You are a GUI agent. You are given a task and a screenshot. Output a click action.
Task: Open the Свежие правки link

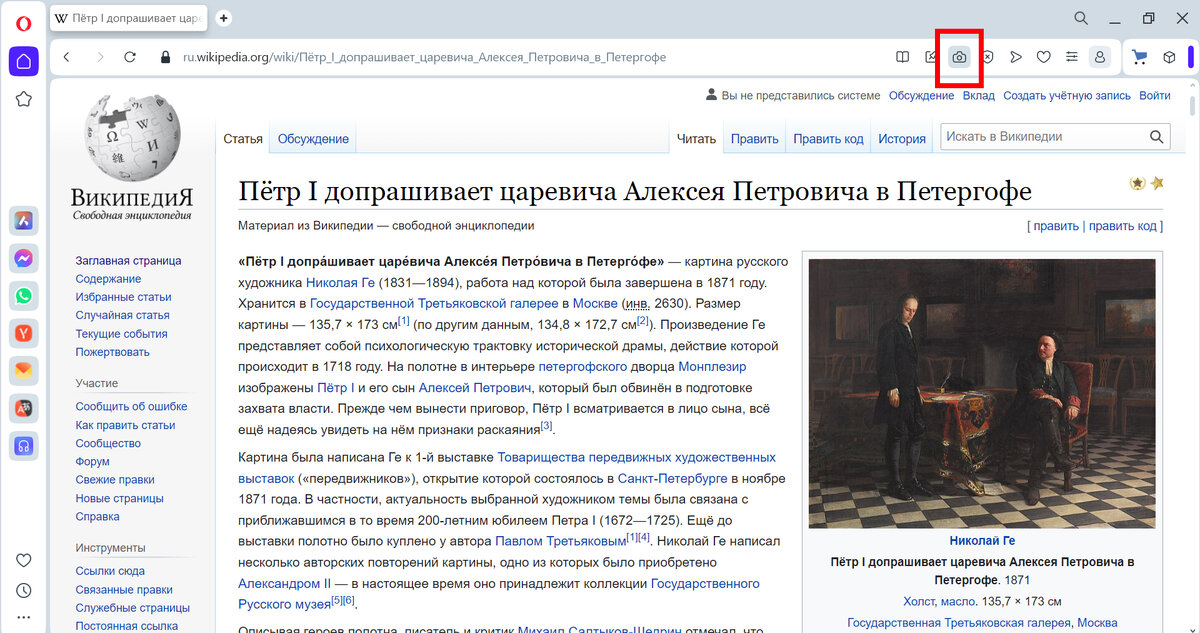point(114,480)
